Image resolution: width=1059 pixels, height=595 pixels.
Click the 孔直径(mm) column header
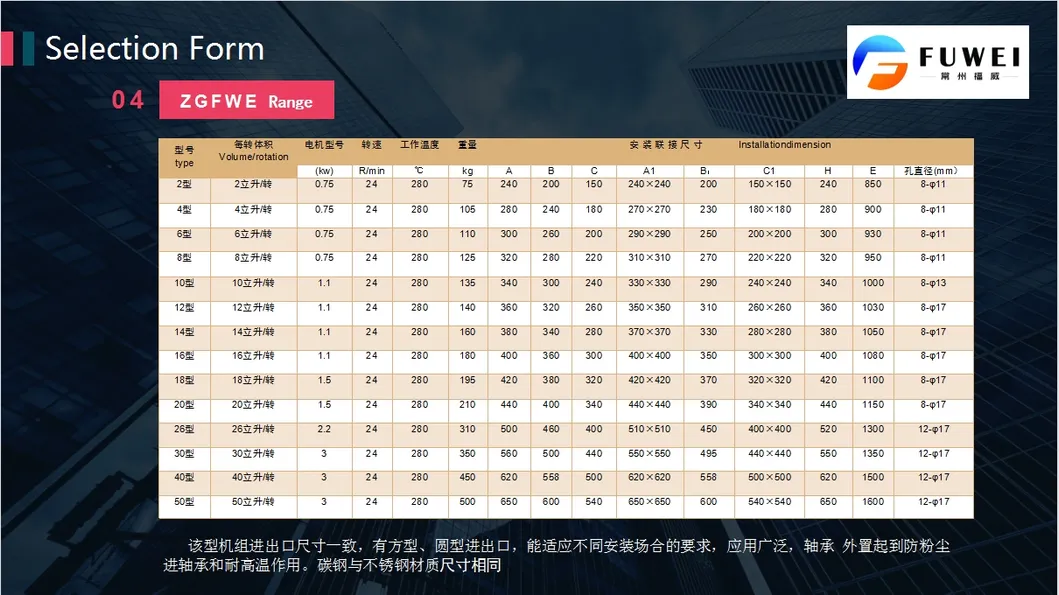pos(931,171)
